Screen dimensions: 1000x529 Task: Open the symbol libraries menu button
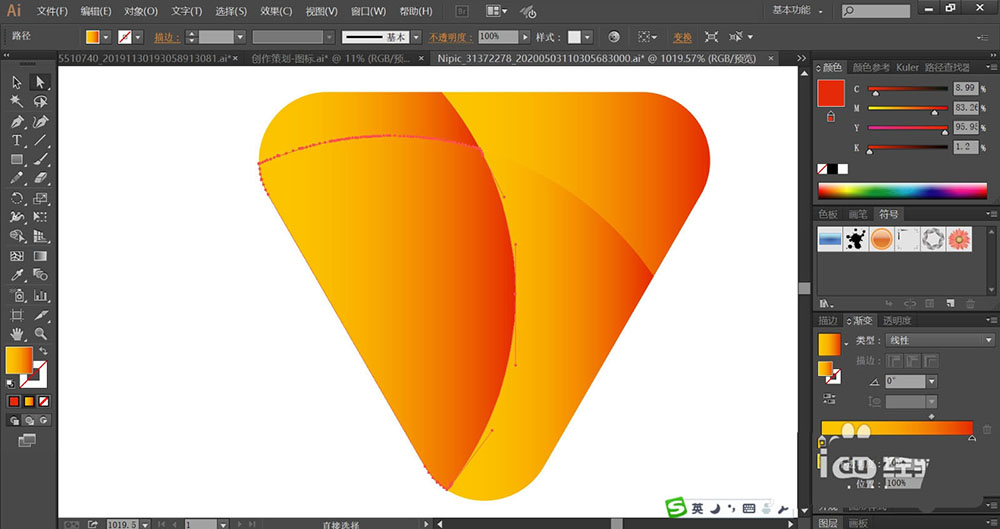point(827,304)
